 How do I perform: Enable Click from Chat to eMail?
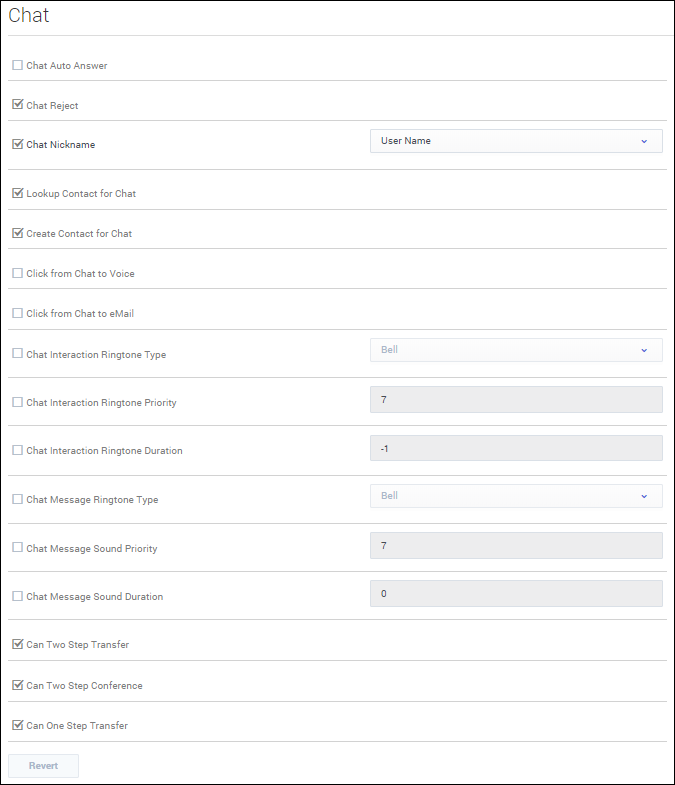coord(17,313)
